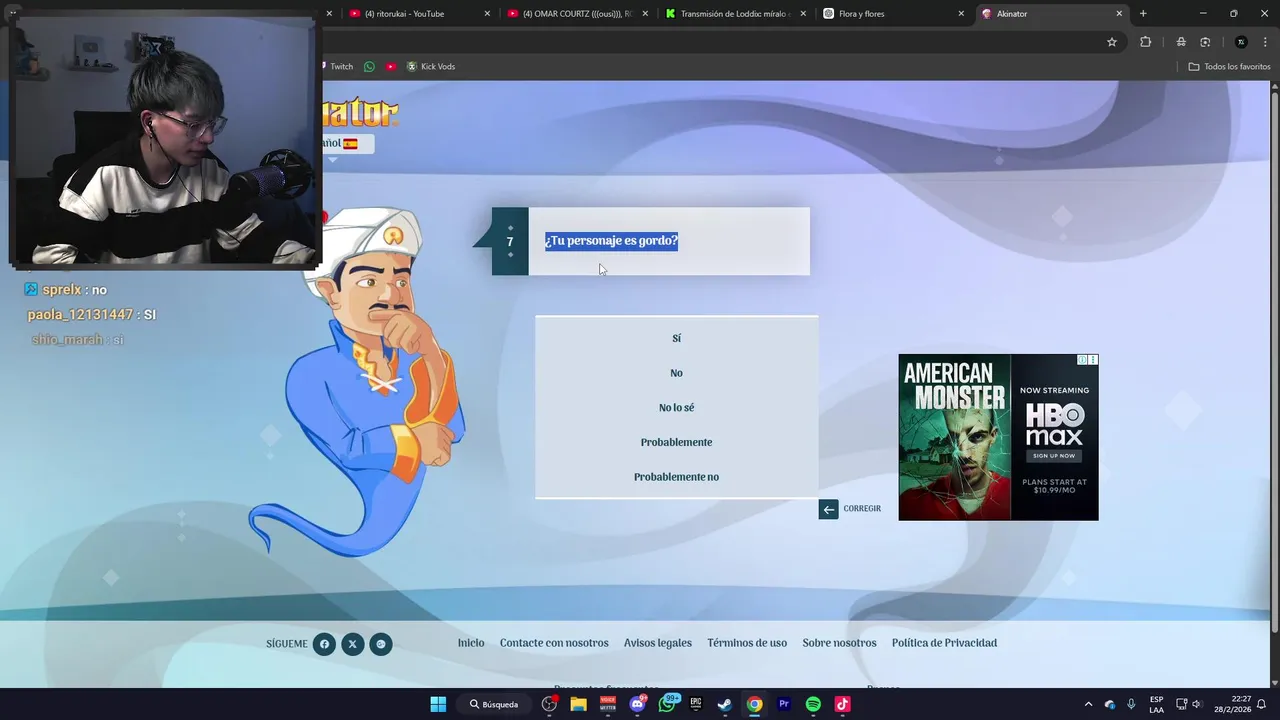Open the Política de Privacidad link
Screen dimensions: 1280x720
[x=944, y=643]
